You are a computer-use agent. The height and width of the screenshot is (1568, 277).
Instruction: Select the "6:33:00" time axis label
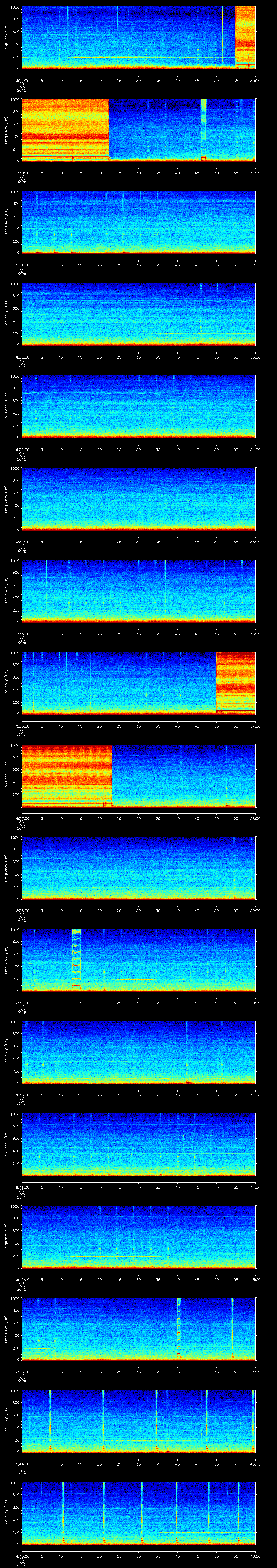tap(21, 449)
